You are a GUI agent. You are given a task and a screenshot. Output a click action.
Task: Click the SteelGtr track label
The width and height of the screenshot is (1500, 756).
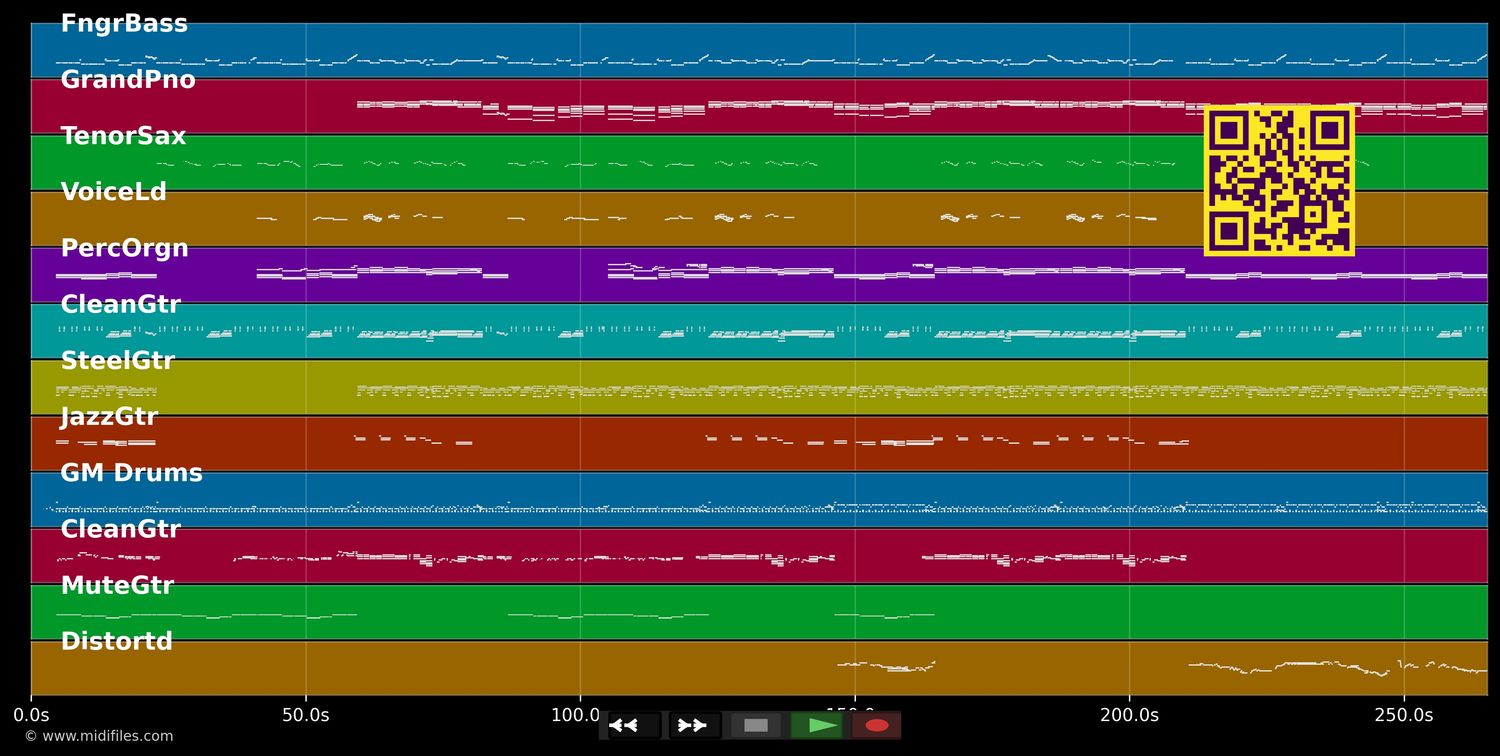[x=117, y=361]
